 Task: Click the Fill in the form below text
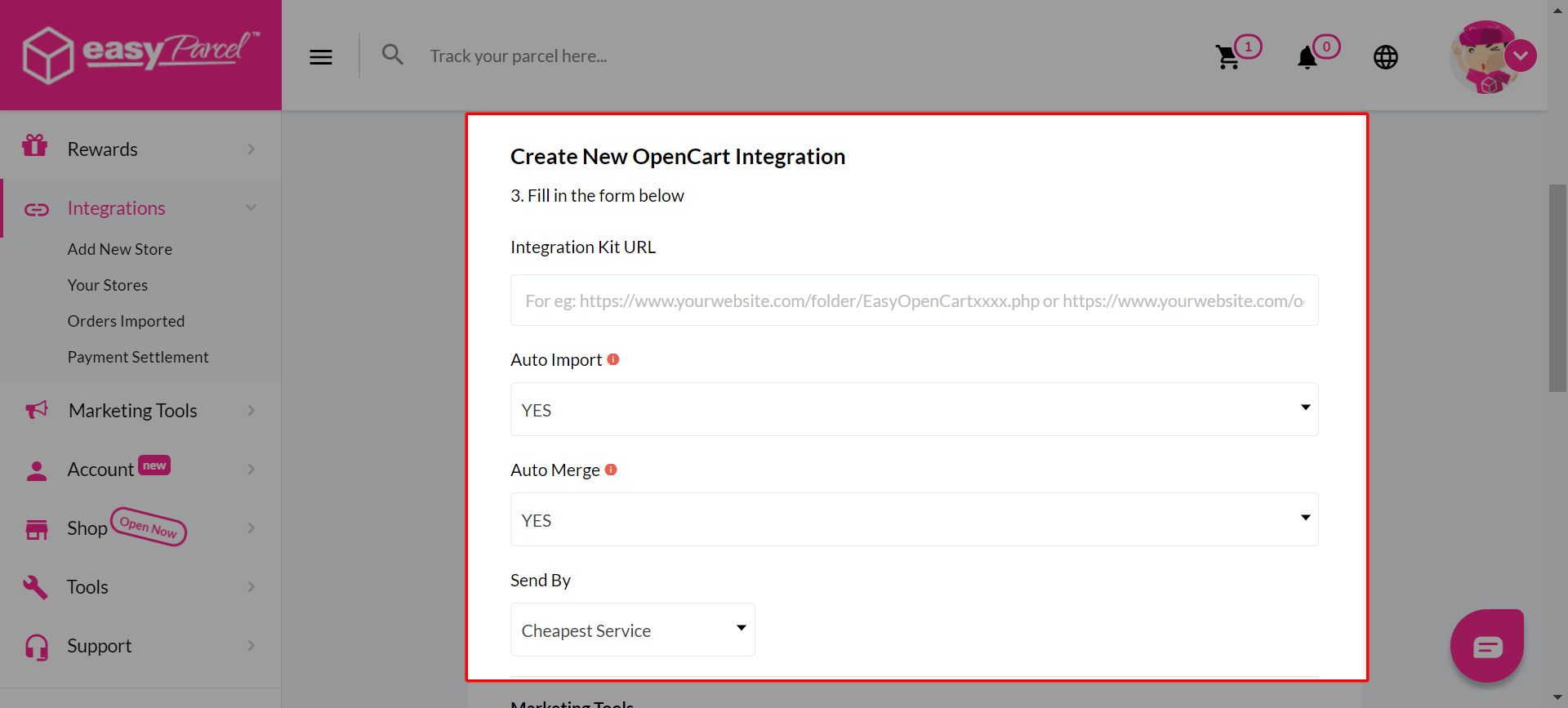click(x=597, y=195)
